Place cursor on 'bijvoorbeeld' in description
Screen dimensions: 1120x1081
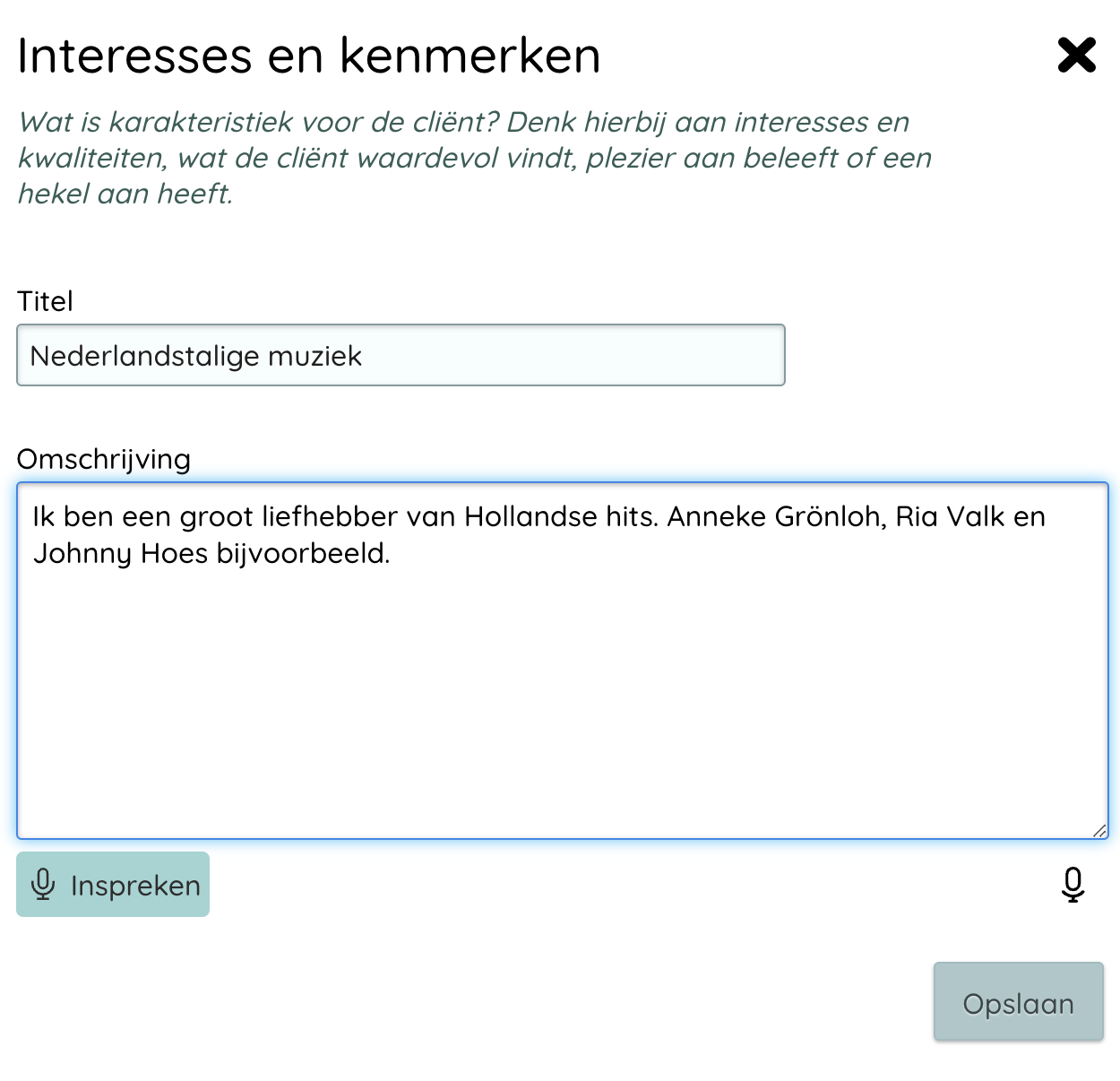302,553
